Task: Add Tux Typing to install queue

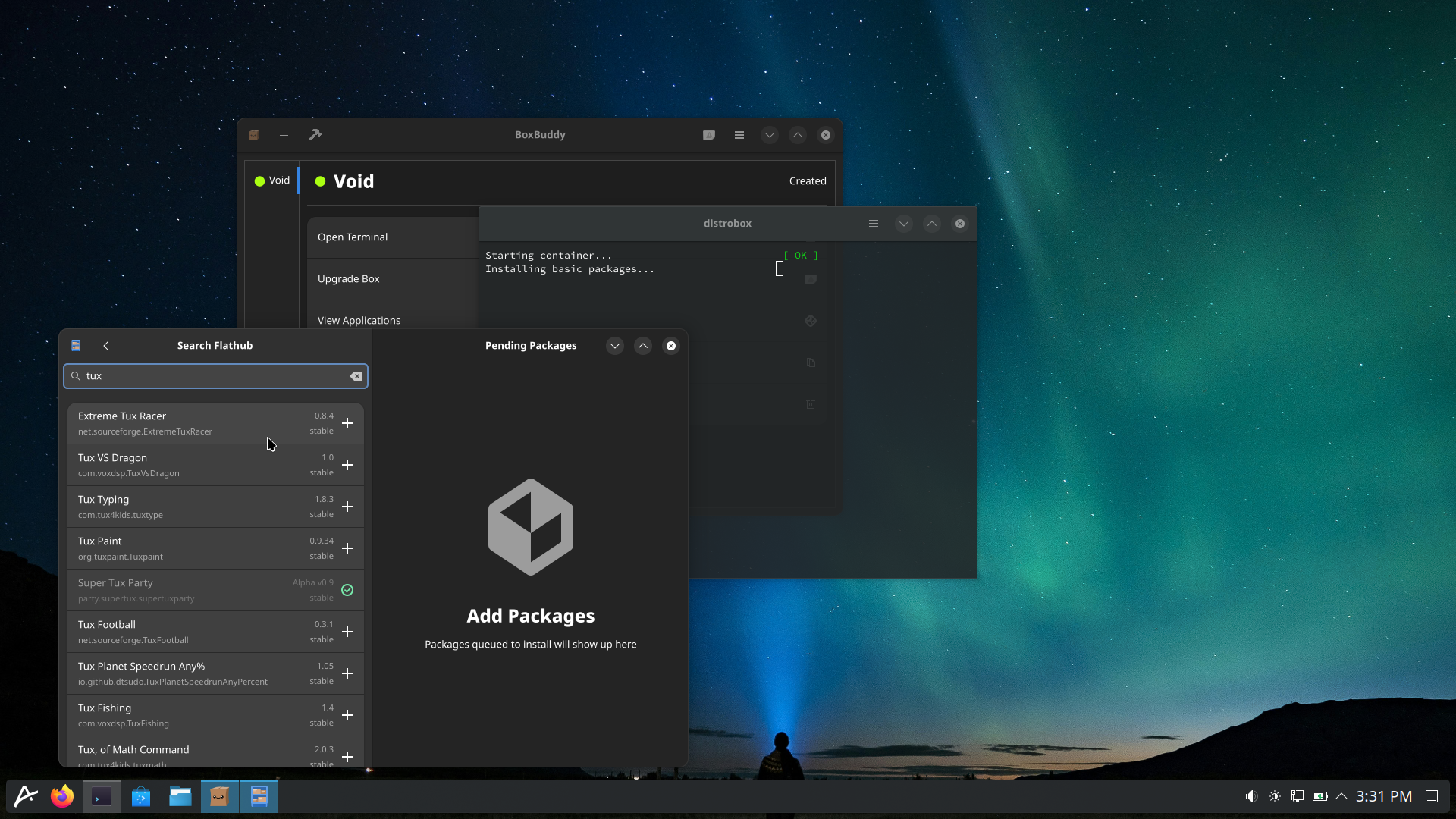Action: click(x=347, y=507)
